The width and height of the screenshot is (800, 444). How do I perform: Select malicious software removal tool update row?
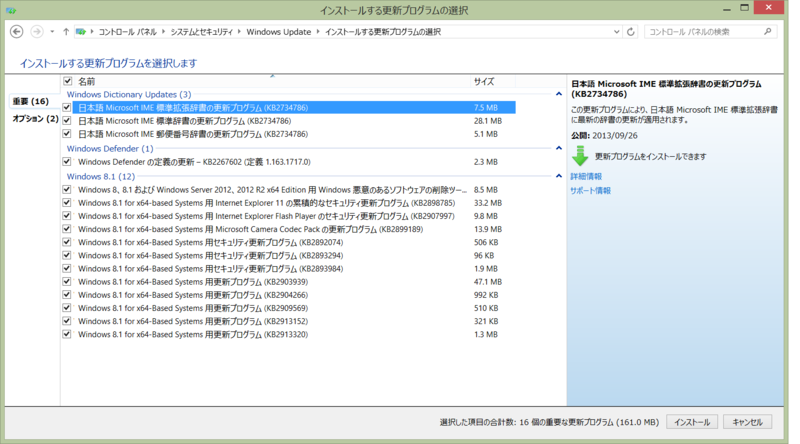coord(288,190)
